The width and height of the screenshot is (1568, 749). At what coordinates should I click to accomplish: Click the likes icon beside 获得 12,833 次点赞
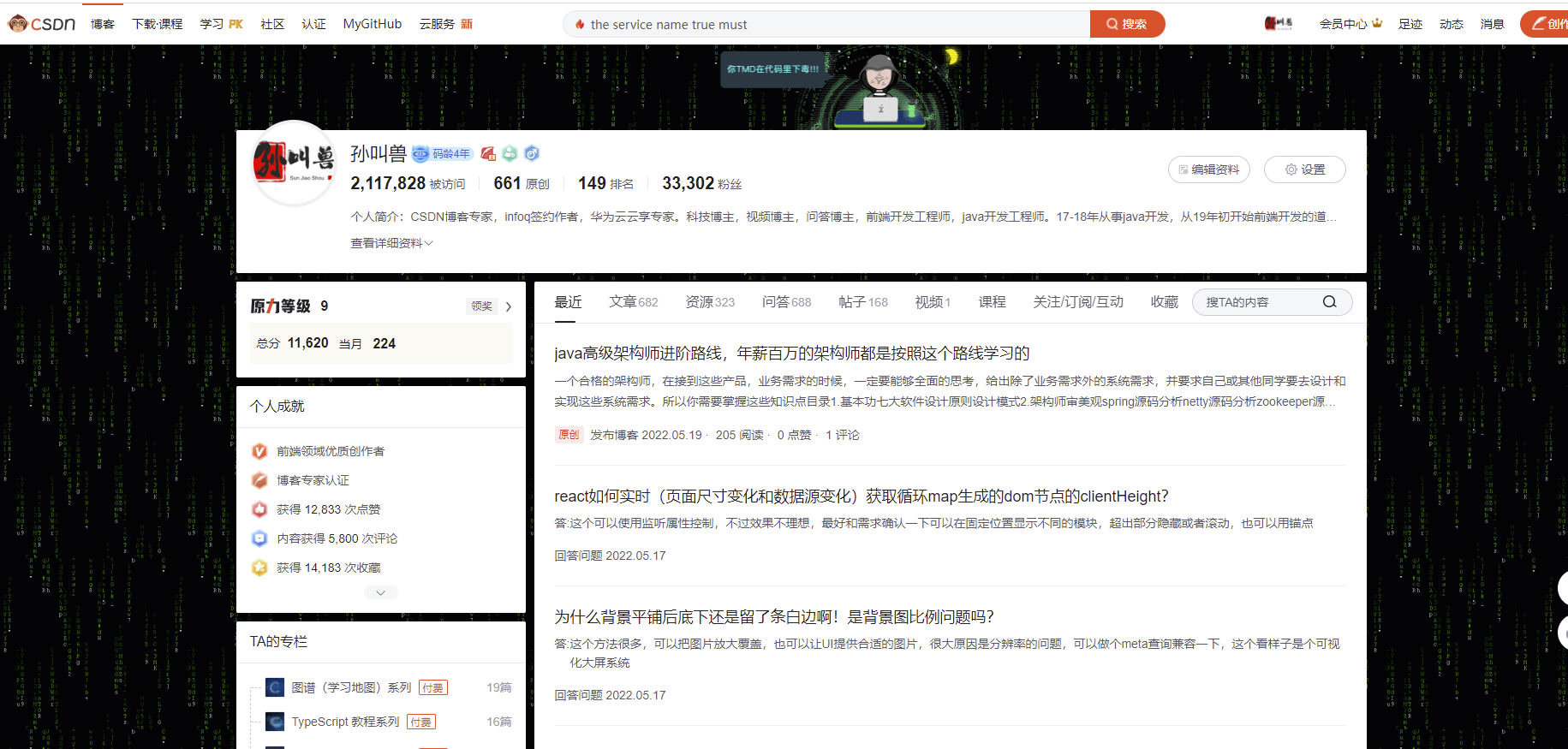tap(259, 509)
